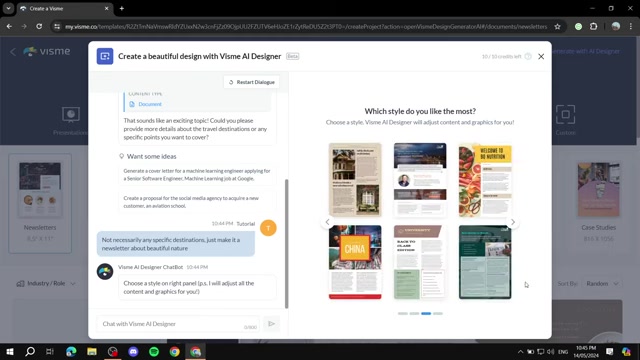Image resolution: width=640 pixels, height=360 pixels.
Task: Click the Generate with AI Designer link
Action: point(586,51)
